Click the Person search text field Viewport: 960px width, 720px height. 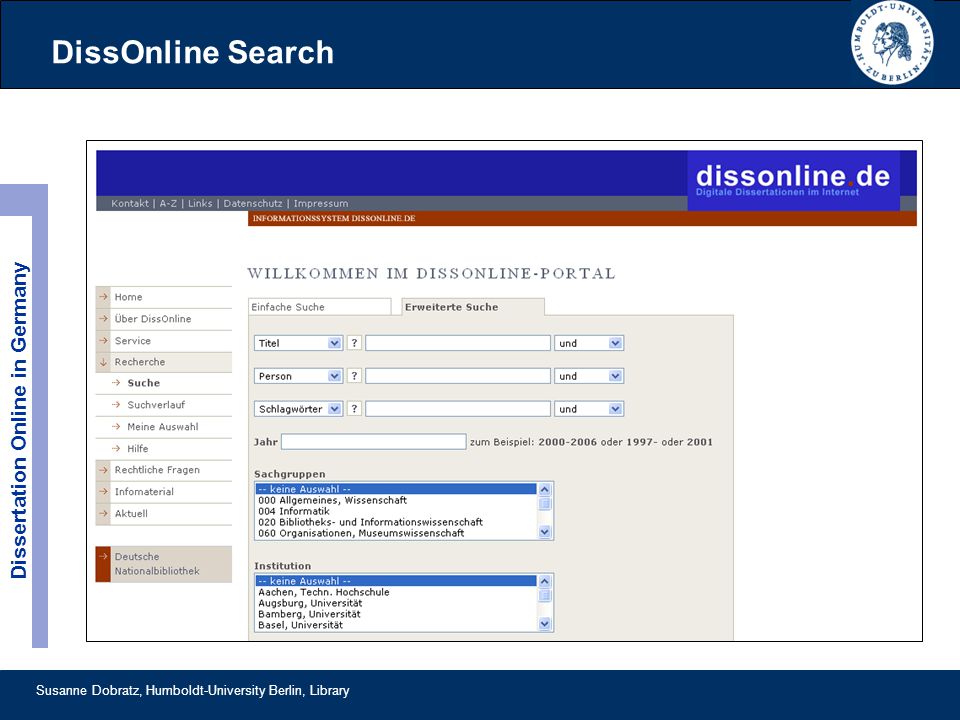458,376
